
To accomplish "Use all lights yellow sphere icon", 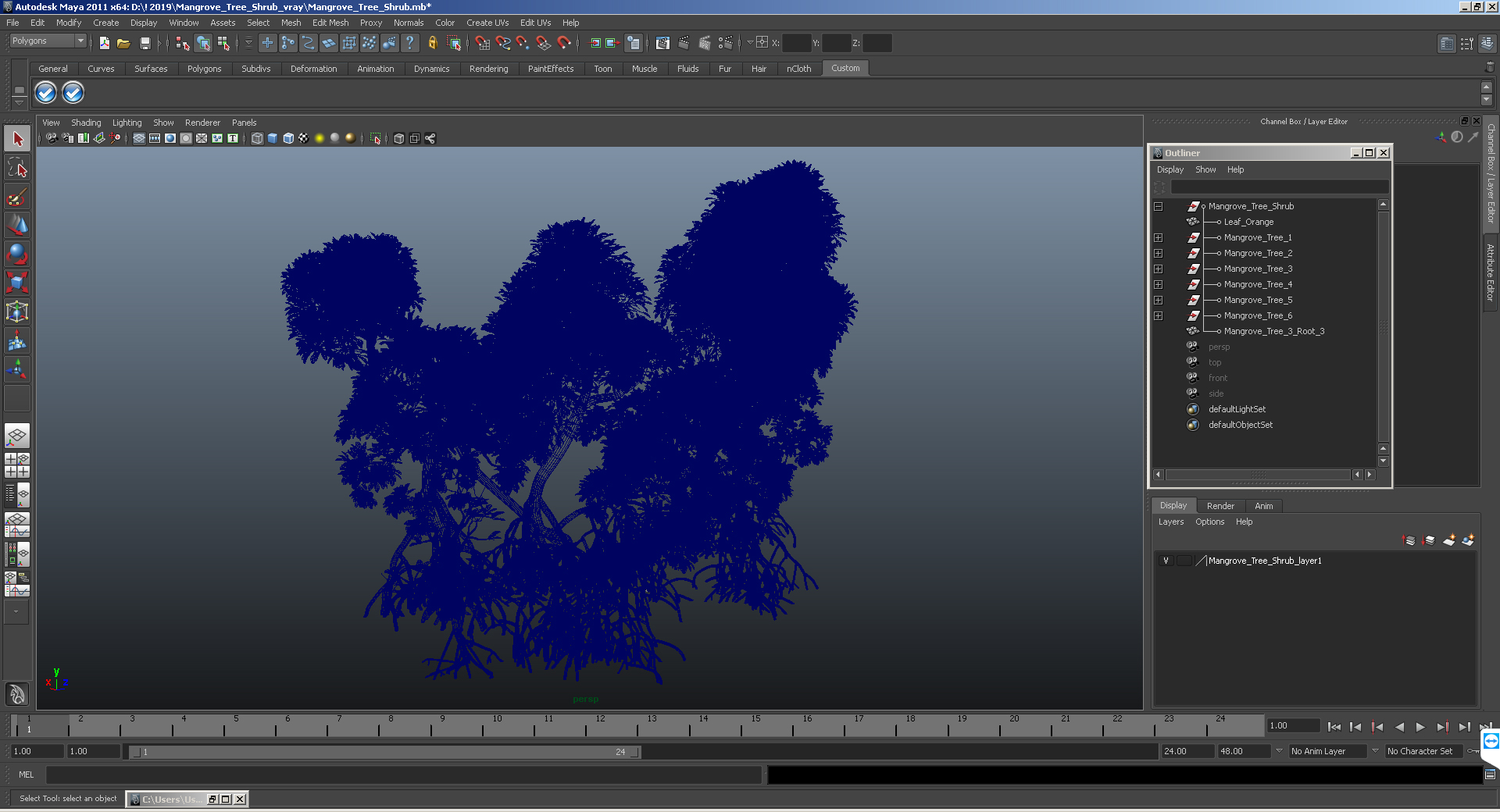I will tap(320, 138).
